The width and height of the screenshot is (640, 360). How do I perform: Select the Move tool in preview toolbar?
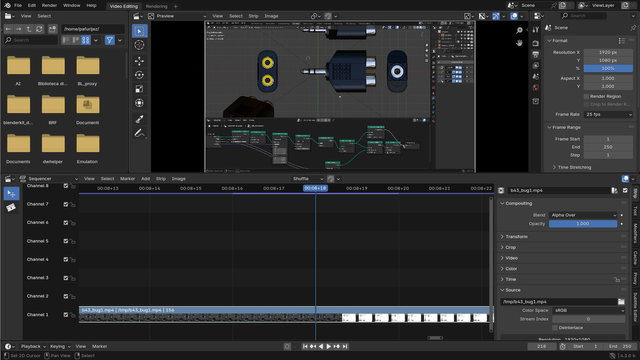[x=140, y=61]
